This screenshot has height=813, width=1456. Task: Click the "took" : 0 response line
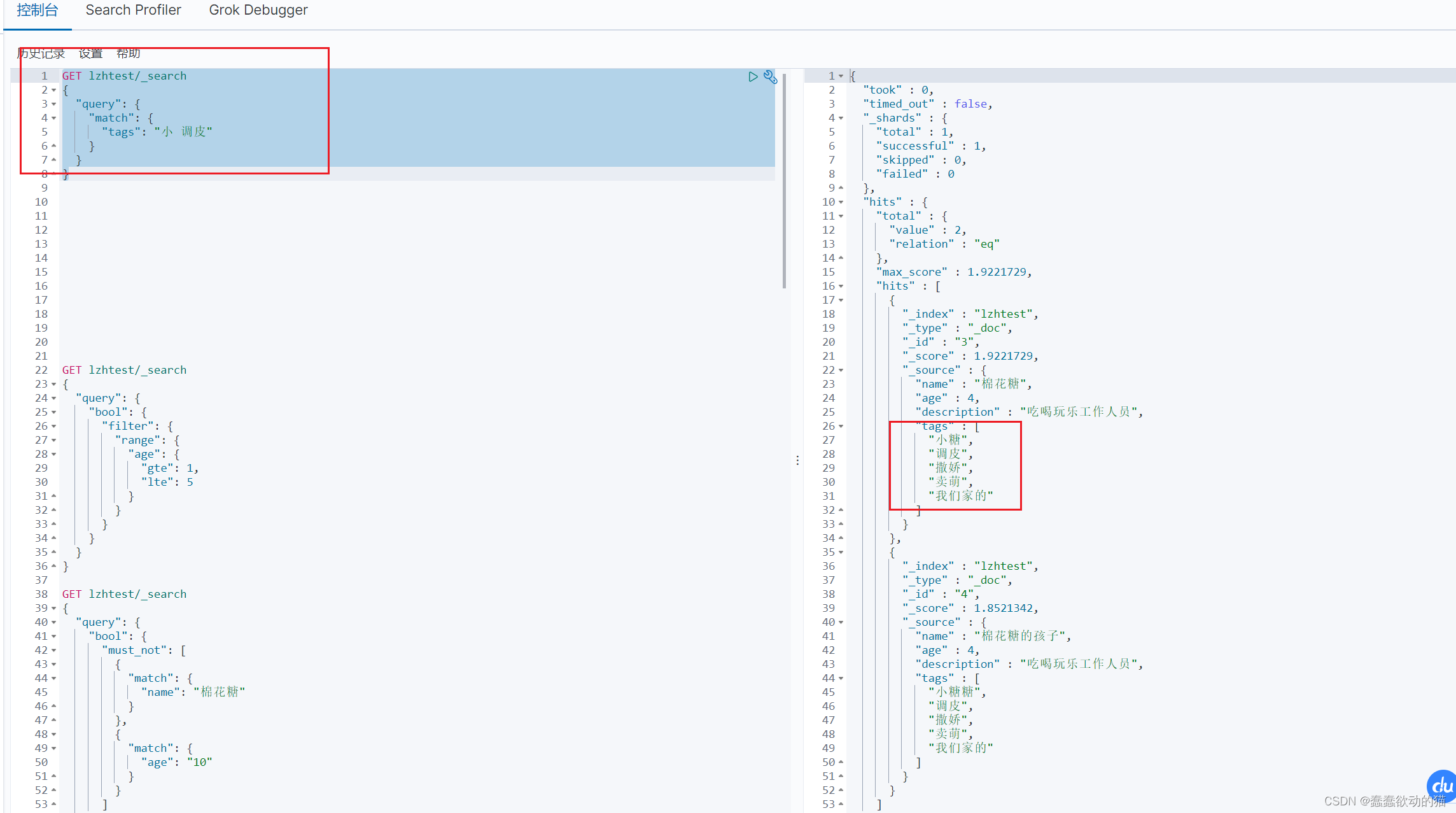coord(898,90)
